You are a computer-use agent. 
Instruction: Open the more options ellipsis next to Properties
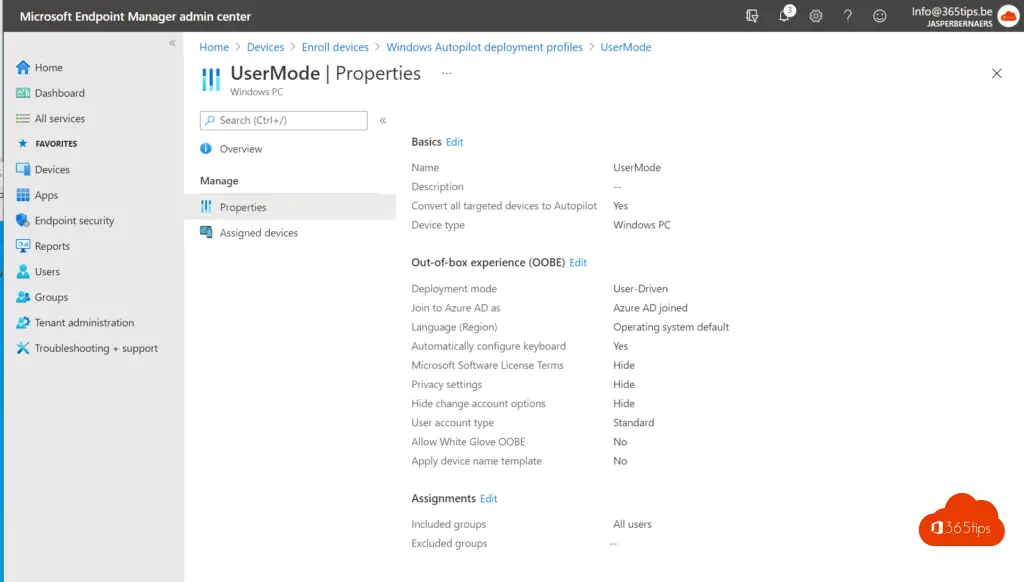447,73
